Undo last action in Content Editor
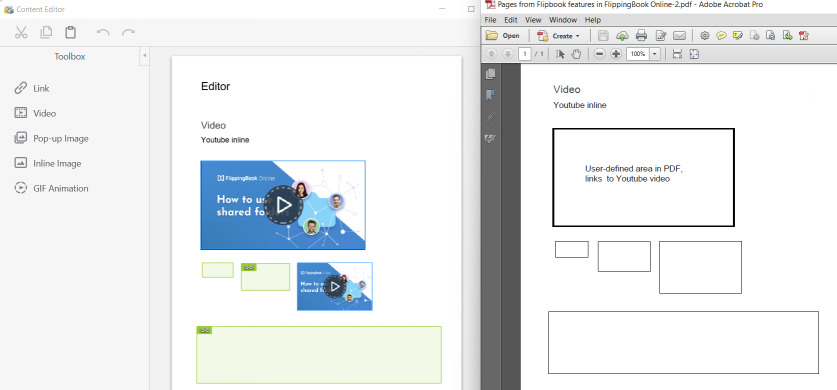 [x=103, y=33]
